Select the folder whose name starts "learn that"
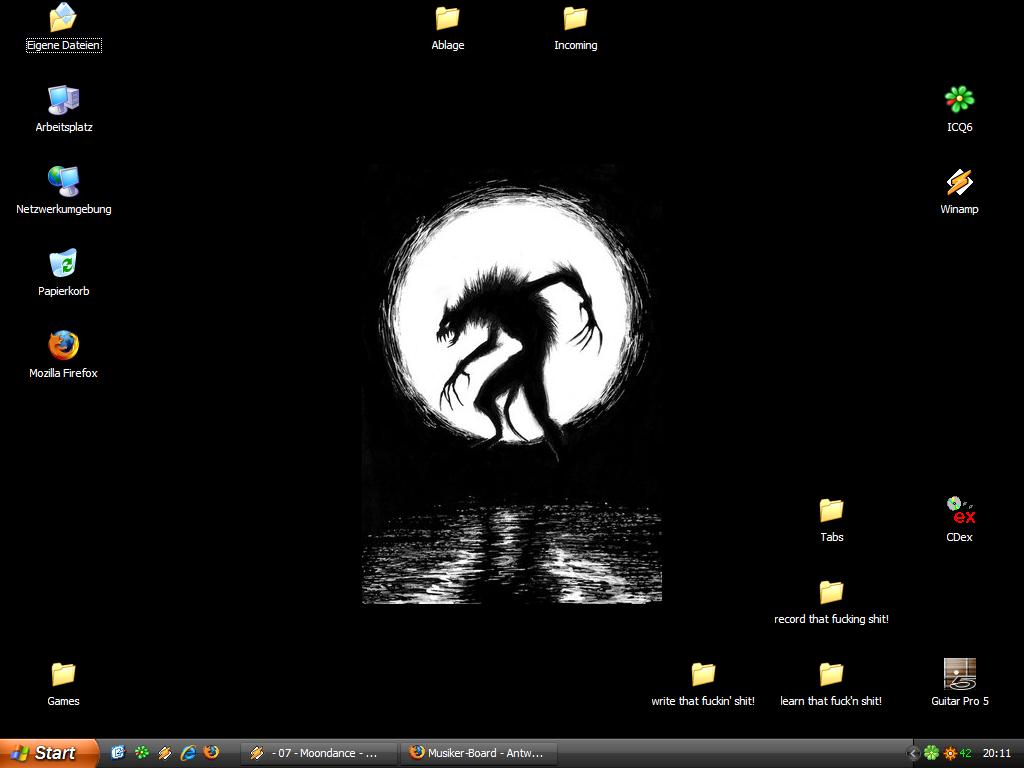Image resolution: width=1024 pixels, height=768 pixels. click(x=831, y=683)
